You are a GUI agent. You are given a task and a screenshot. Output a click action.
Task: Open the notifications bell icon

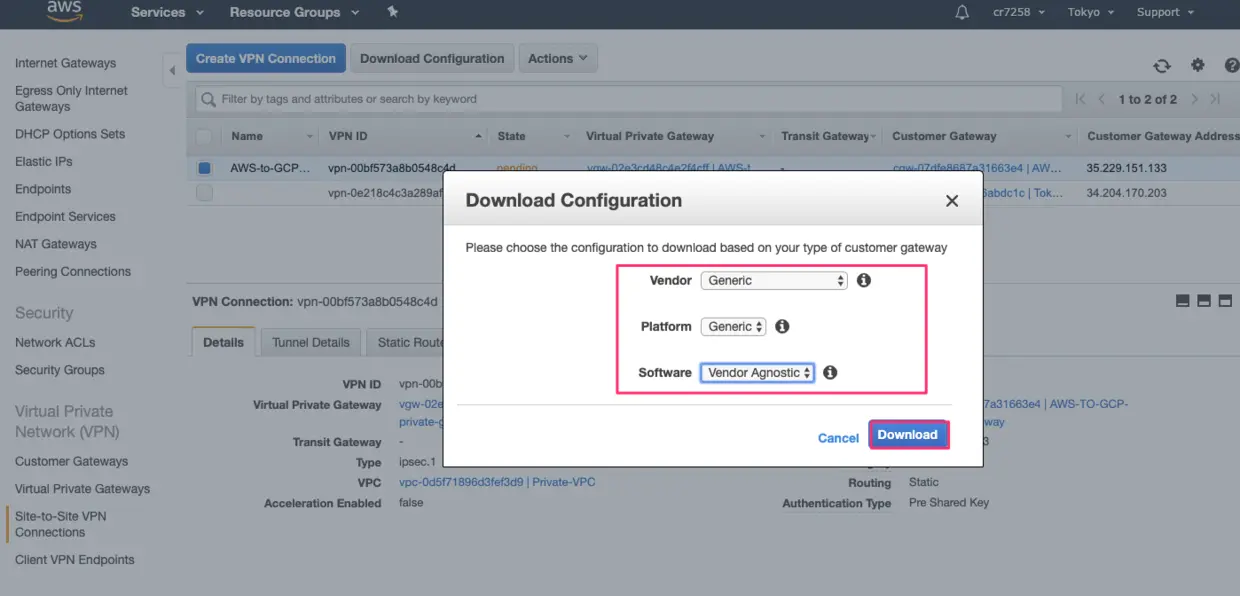[x=962, y=12]
